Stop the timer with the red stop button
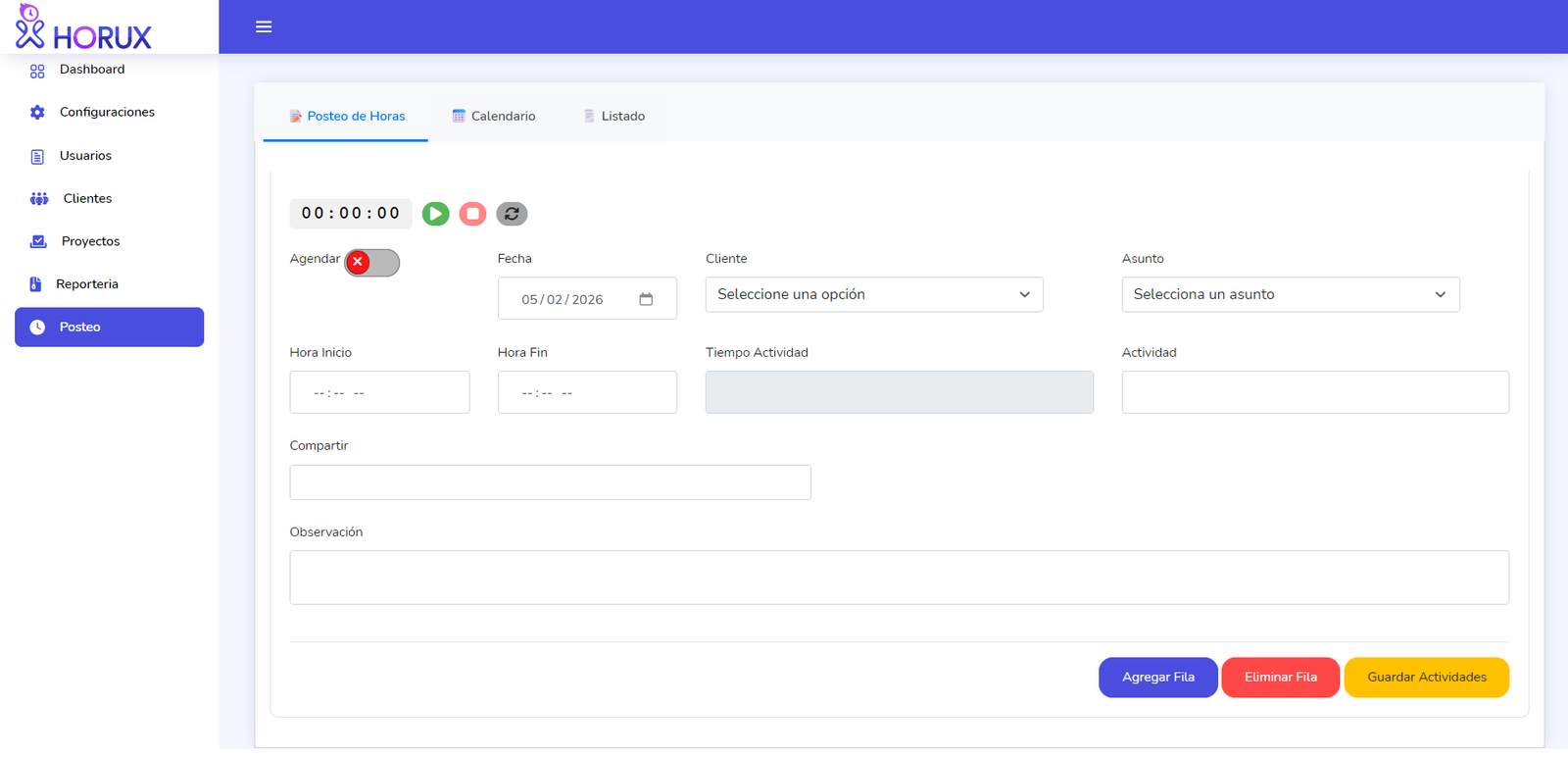 472,214
